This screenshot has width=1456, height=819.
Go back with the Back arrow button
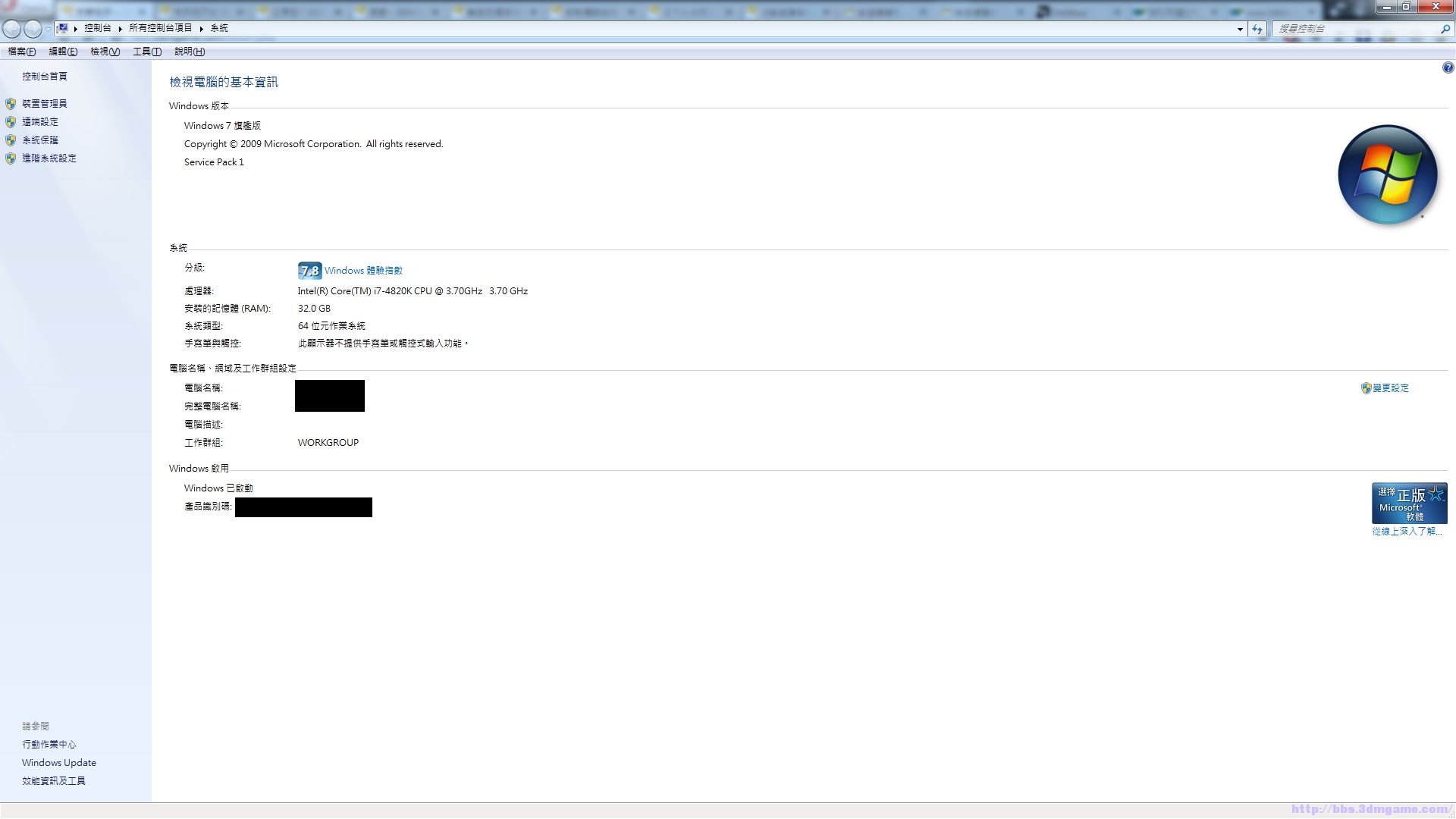(11, 29)
